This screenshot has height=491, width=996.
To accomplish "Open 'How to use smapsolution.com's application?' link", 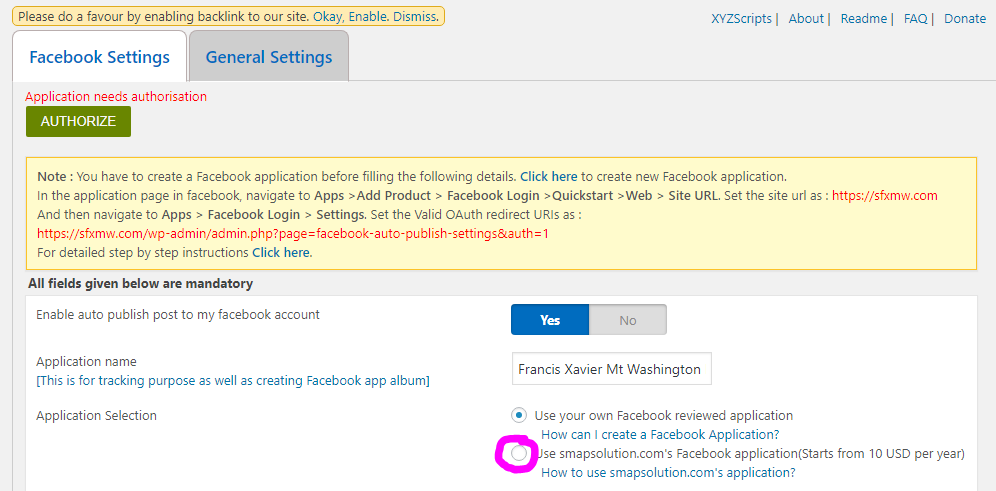I will pos(667,473).
